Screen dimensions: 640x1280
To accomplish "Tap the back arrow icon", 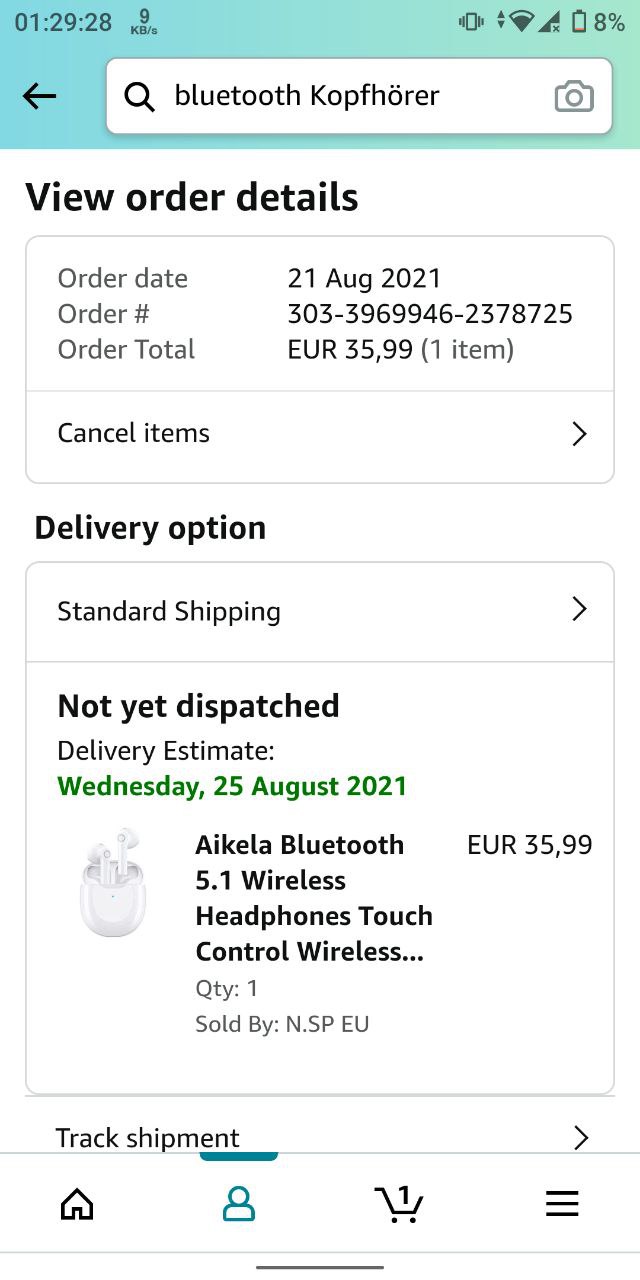I will (40, 96).
